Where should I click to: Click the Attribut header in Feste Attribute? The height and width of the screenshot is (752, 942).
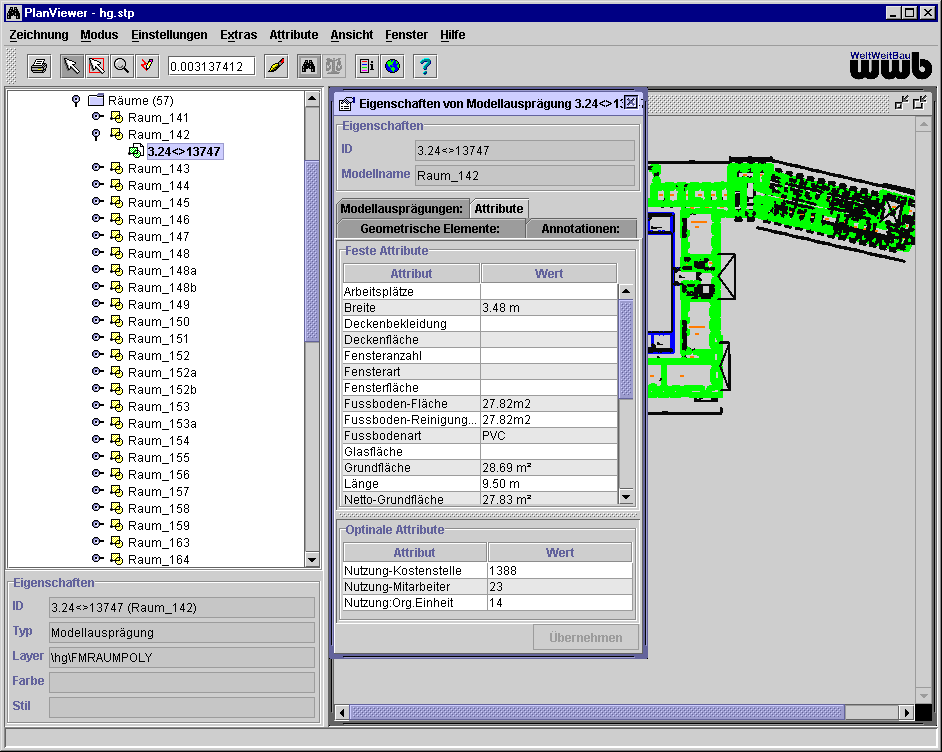point(412,273)
